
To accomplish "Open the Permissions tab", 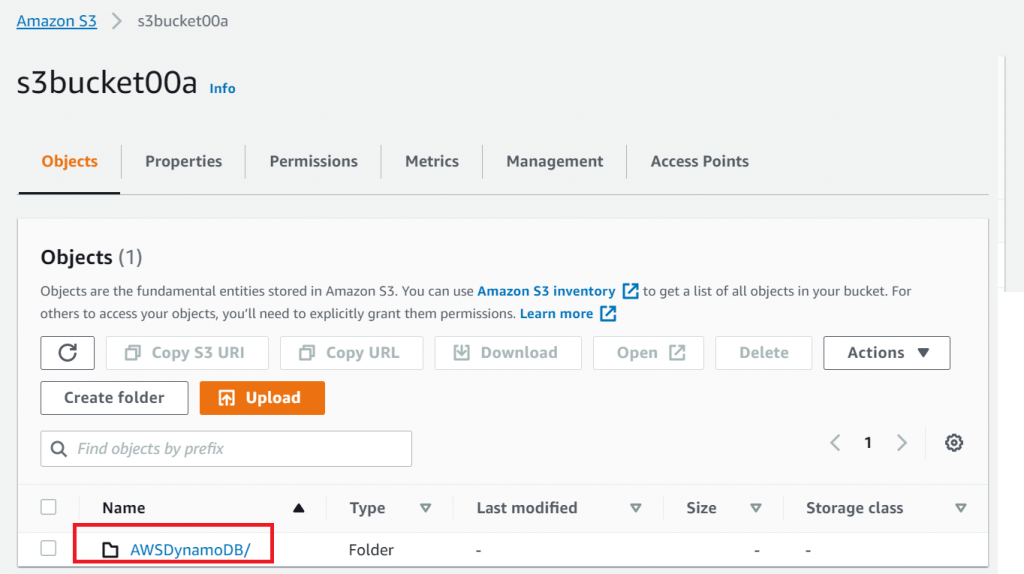I will [x=313, y=161].
